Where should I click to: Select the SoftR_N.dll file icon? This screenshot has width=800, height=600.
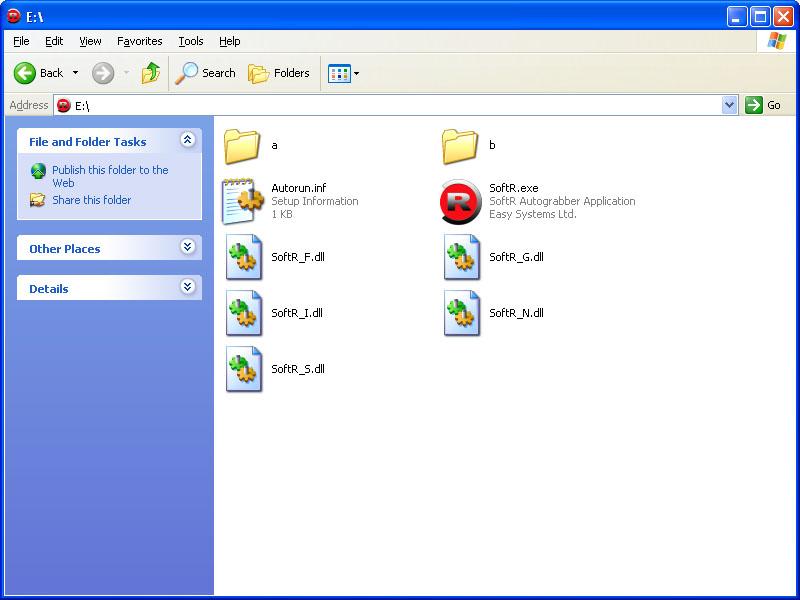[x=462, y=313]
